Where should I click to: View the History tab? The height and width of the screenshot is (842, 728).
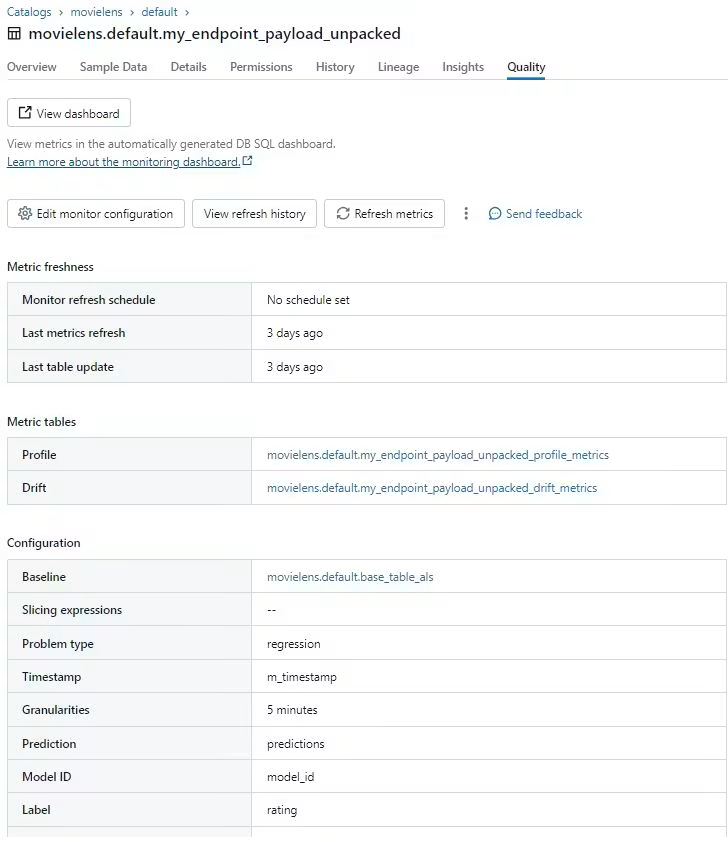tap(335, 67)
